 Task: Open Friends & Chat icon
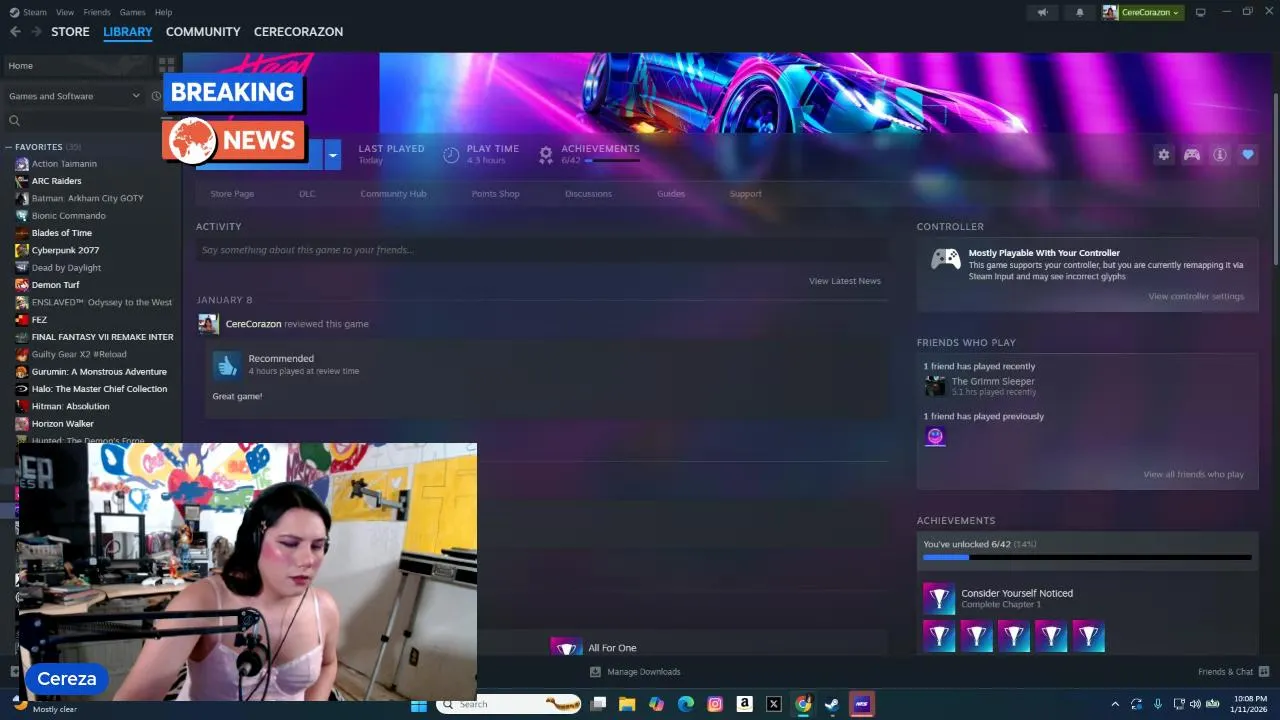(x=1264, y=672)
